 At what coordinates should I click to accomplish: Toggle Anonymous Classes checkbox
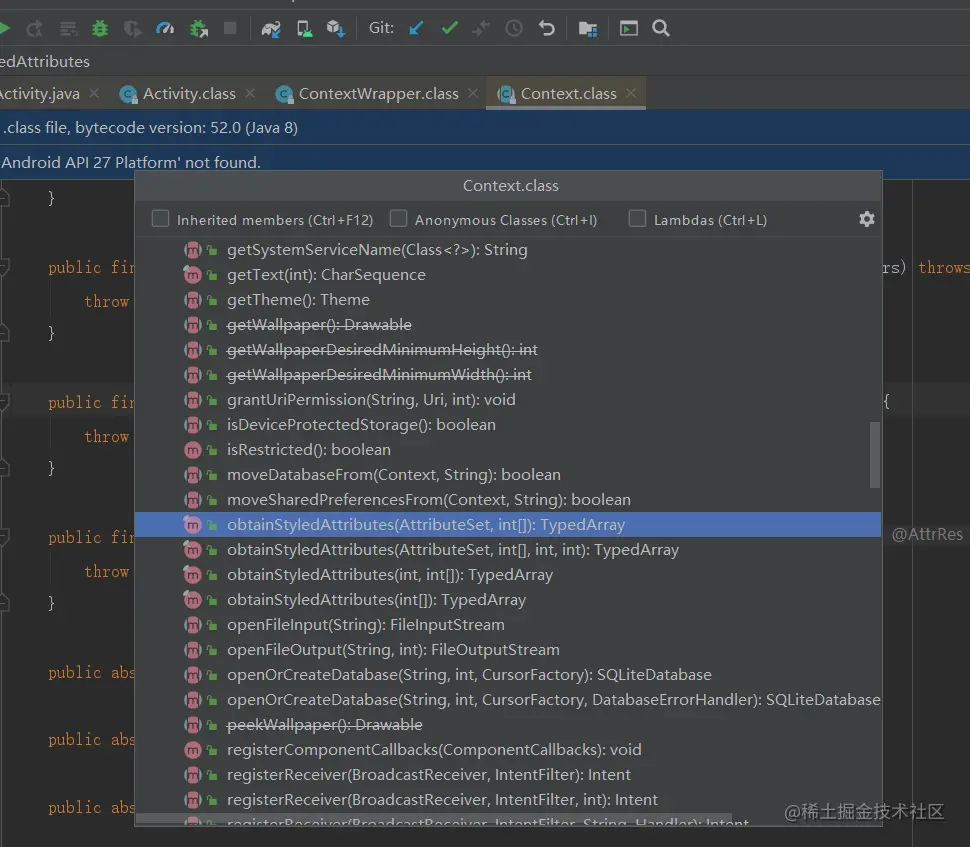tap(398, 219)
